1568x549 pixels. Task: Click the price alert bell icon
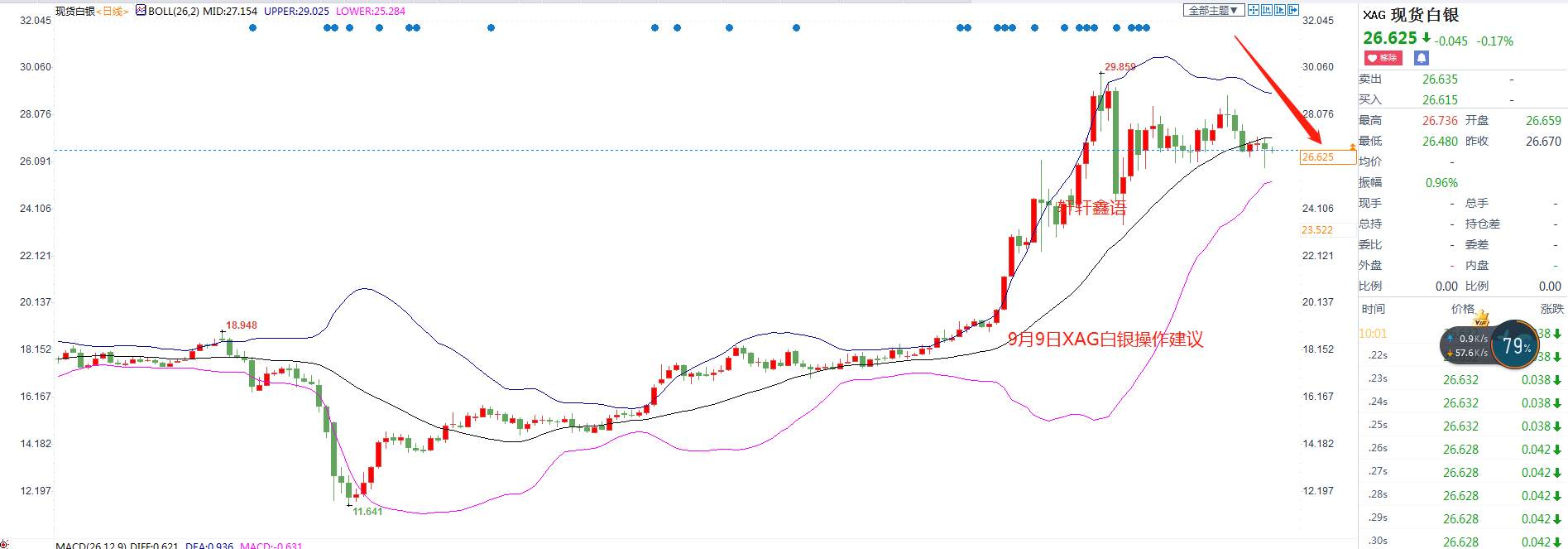[1421, 58]
